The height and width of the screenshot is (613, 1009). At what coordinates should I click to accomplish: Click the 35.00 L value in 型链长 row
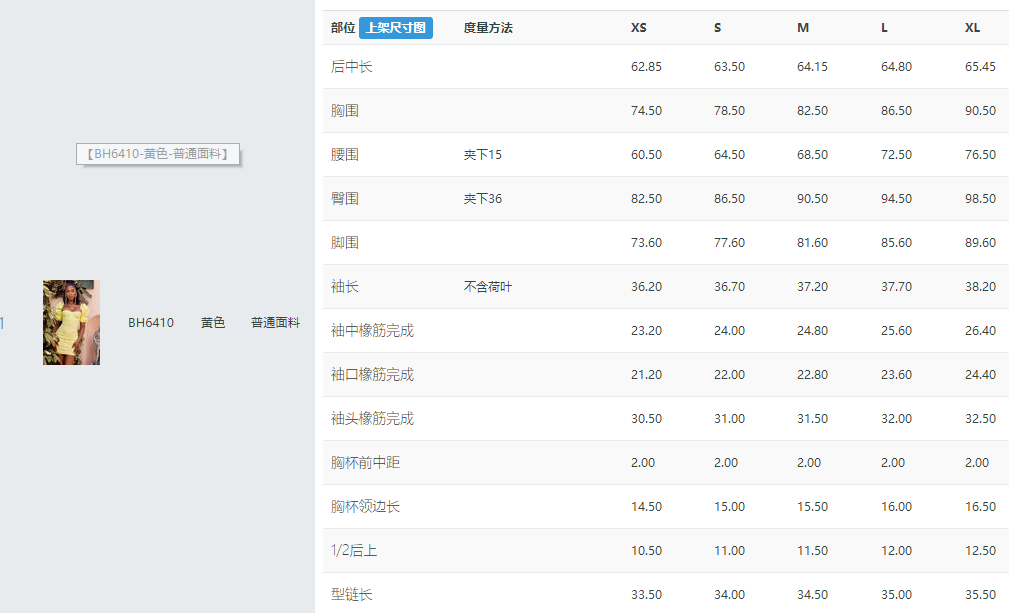pos(896,594)
